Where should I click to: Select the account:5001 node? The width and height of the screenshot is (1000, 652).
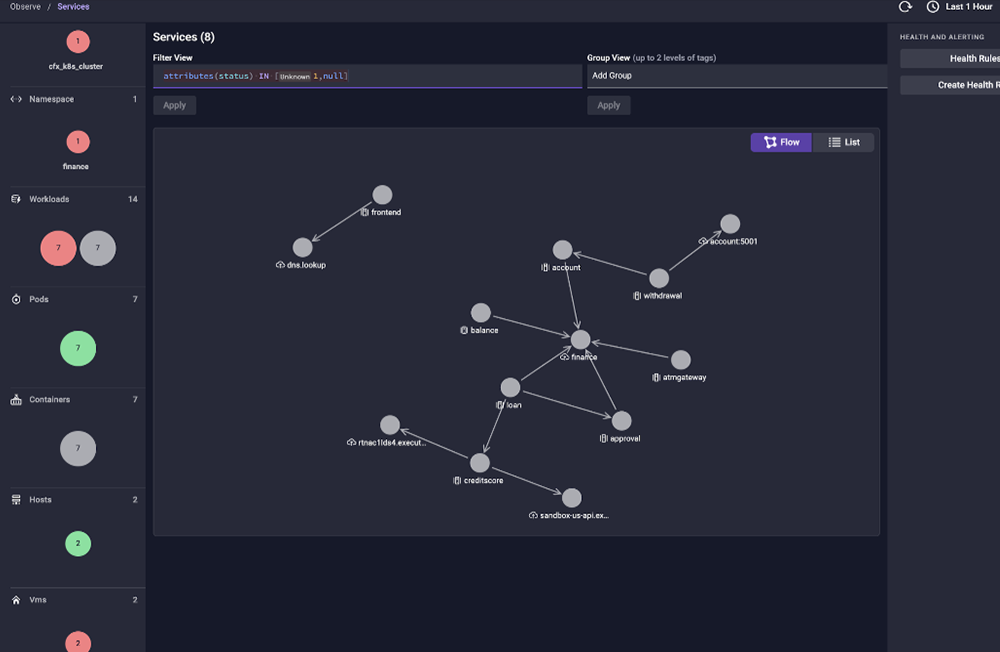click(730, 223)
